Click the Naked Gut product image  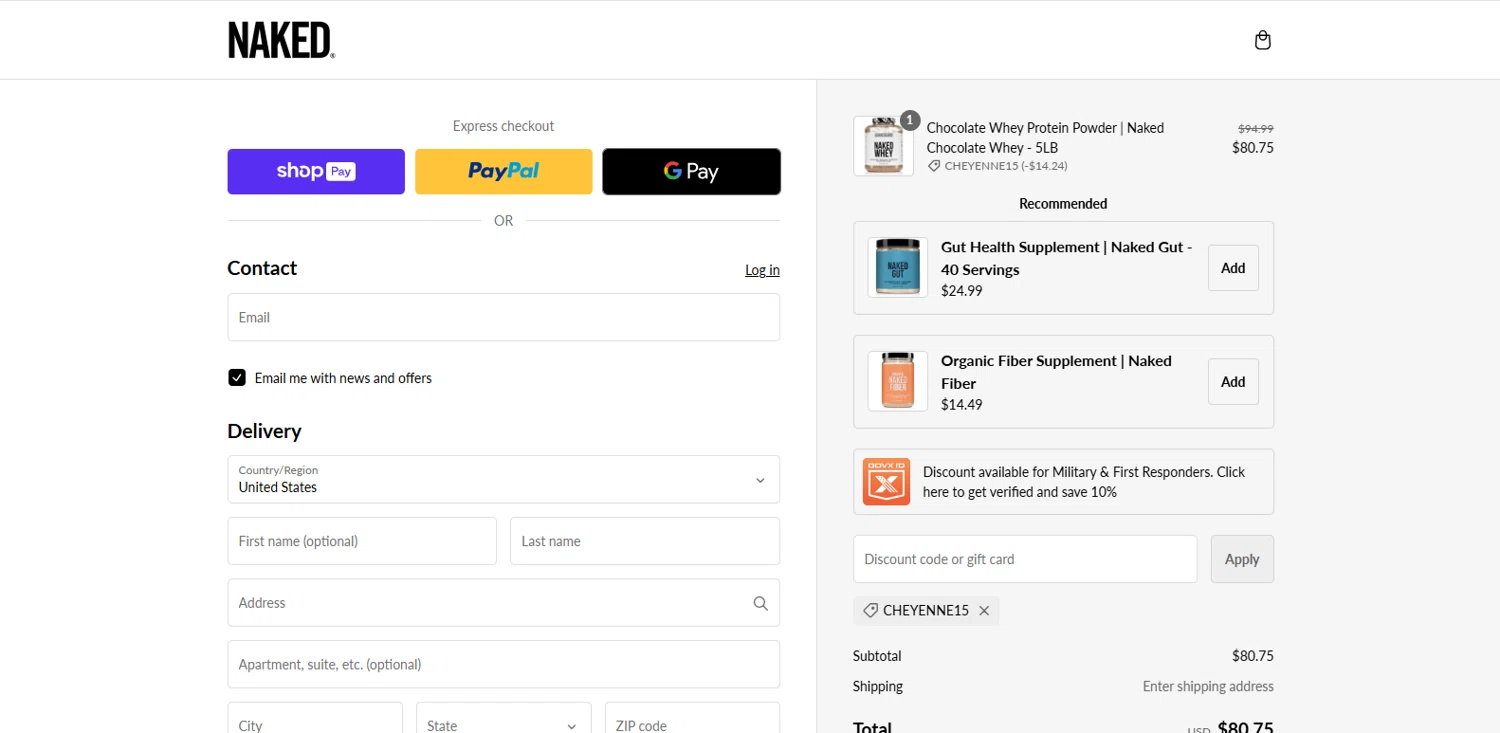click(897, 267)
